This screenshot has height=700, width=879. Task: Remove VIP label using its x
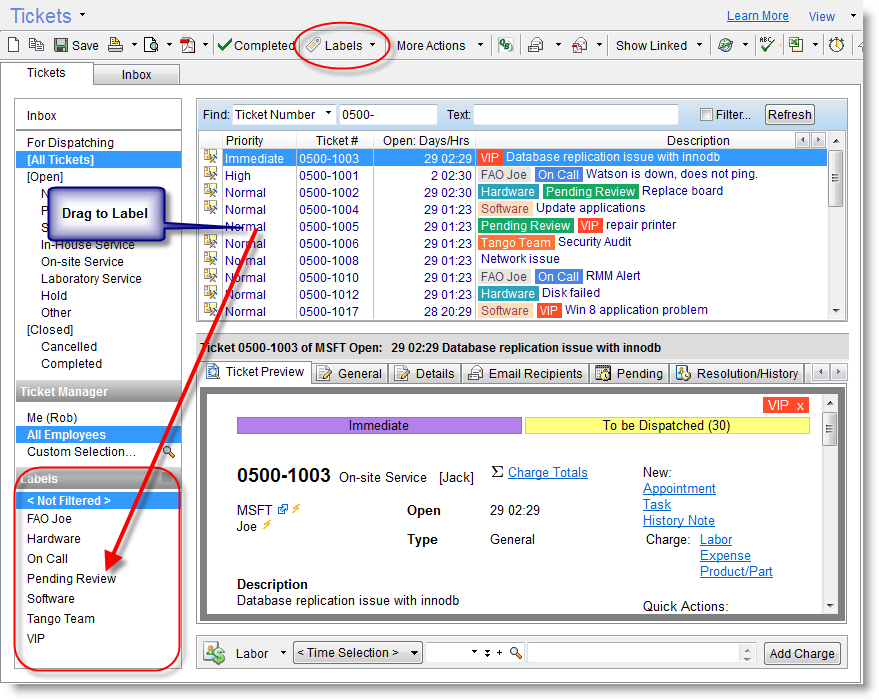800,405
